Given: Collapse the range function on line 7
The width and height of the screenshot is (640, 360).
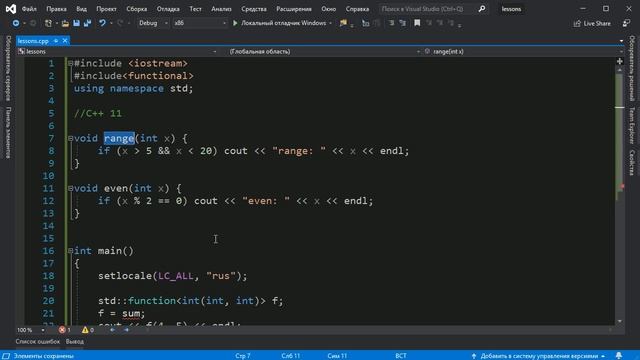Looking at the screenshot, I should [x=70, y=138].
